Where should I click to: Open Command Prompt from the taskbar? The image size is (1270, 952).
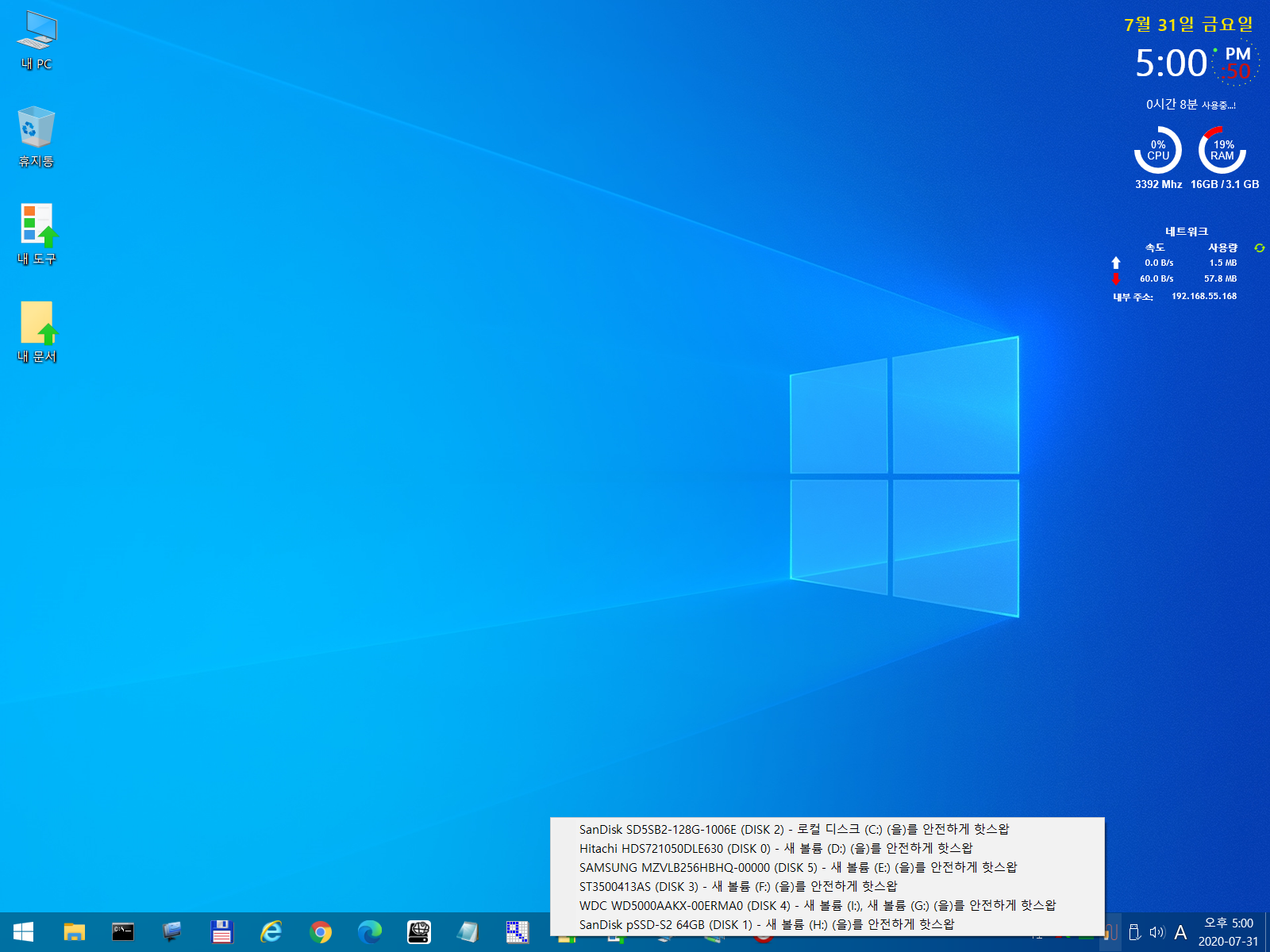tap(123, 932)
